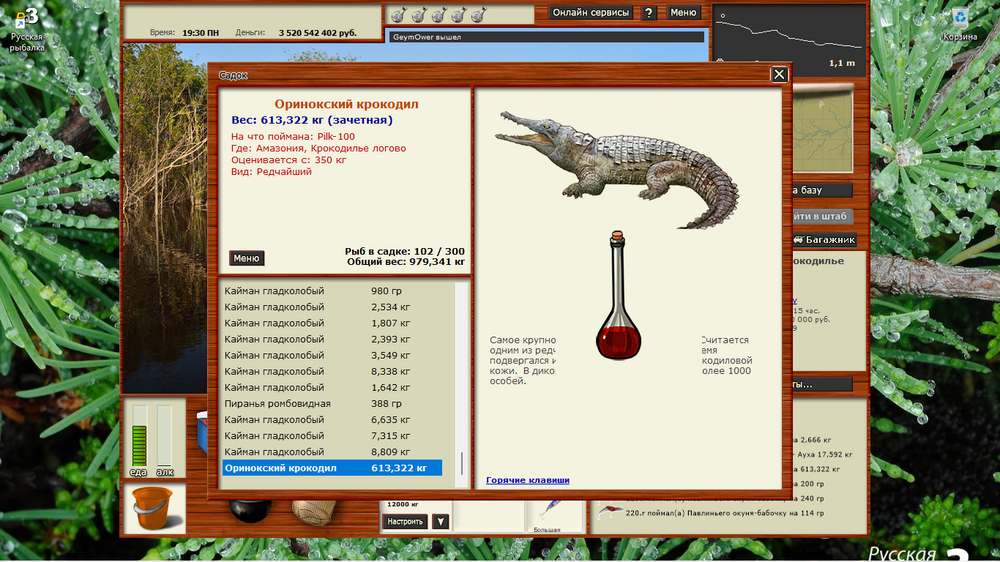This screenshot has width=1000, height=562.
Task: Open Онлайн сервисы
Action: click(591, 12)
